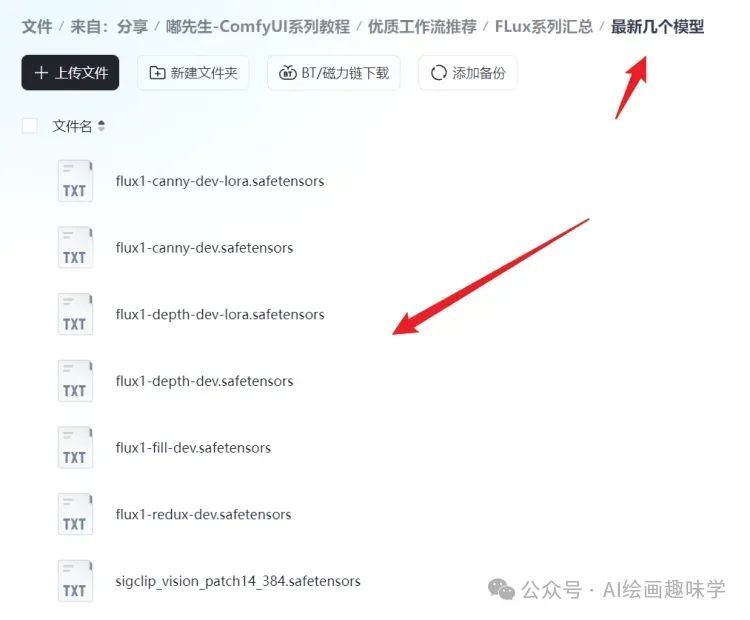Open BT/磁力链下载 download option
750x620 pixels.
(x=333, y=73)
